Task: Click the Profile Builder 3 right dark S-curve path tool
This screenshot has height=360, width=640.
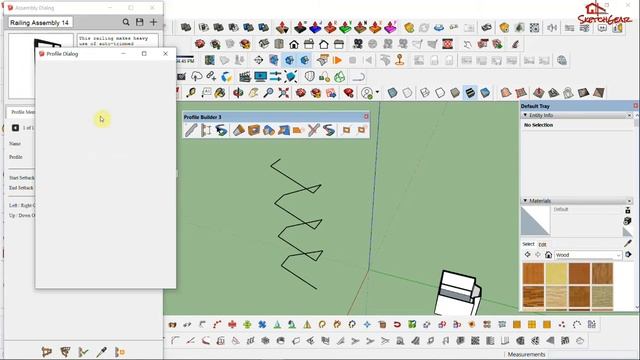Action: point(329,130)
